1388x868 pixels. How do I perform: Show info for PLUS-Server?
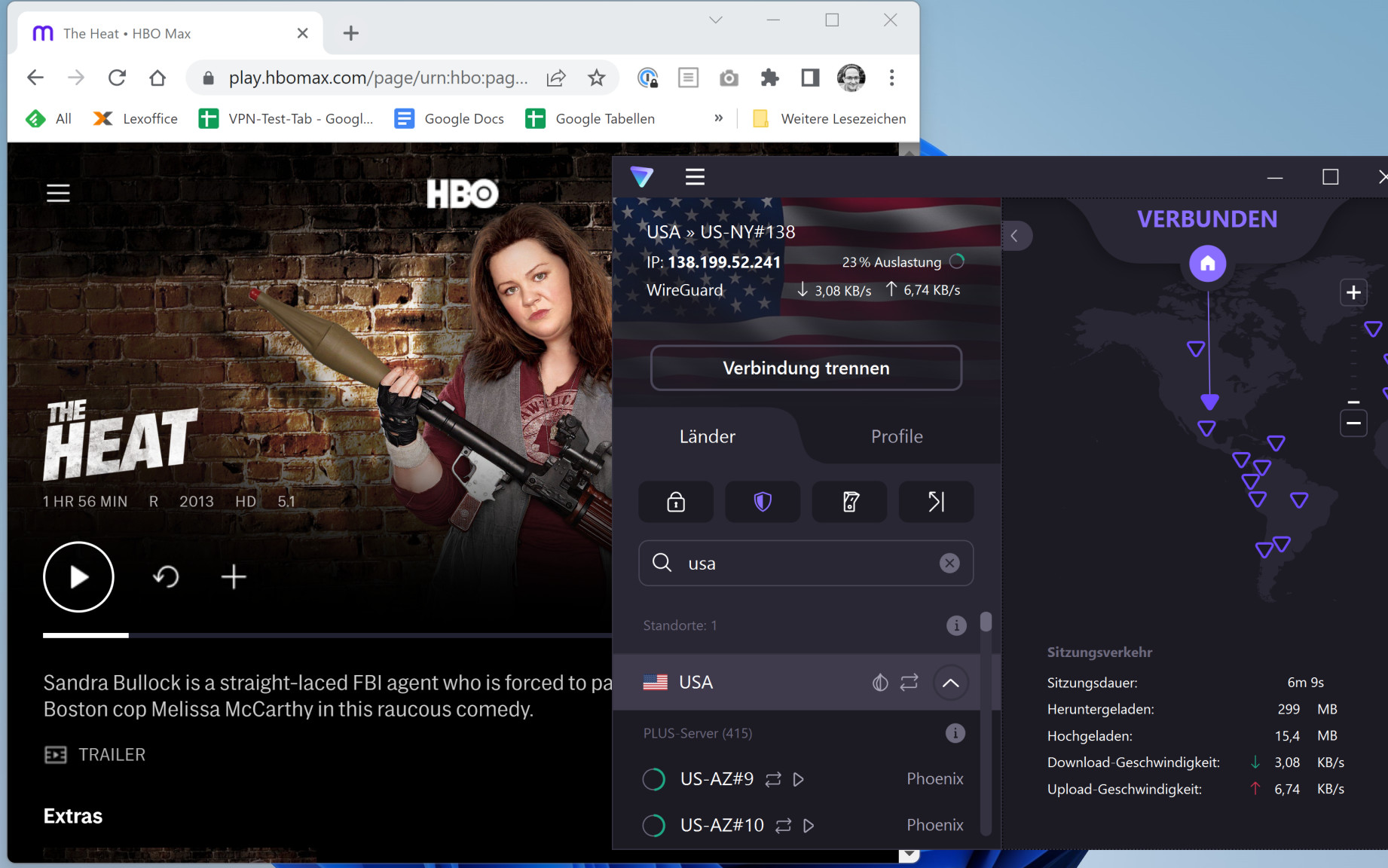point(955,733)
